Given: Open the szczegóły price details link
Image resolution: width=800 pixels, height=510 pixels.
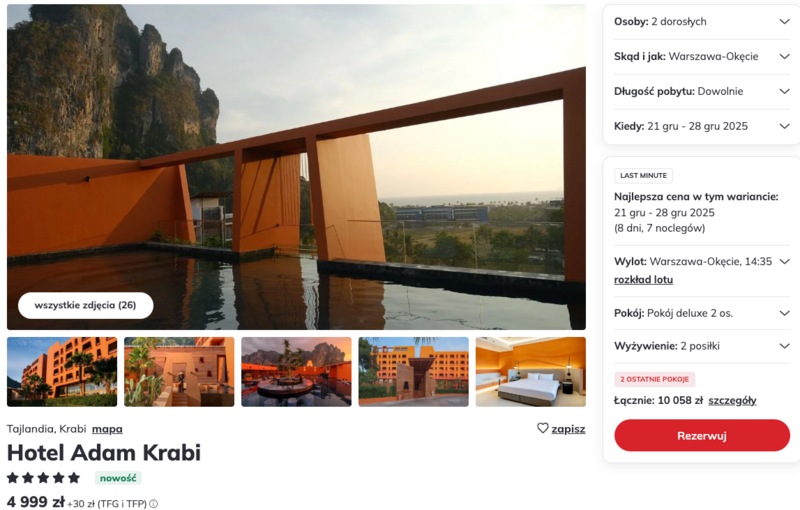Looking at the screenshot, I should [x=732, y=400].
